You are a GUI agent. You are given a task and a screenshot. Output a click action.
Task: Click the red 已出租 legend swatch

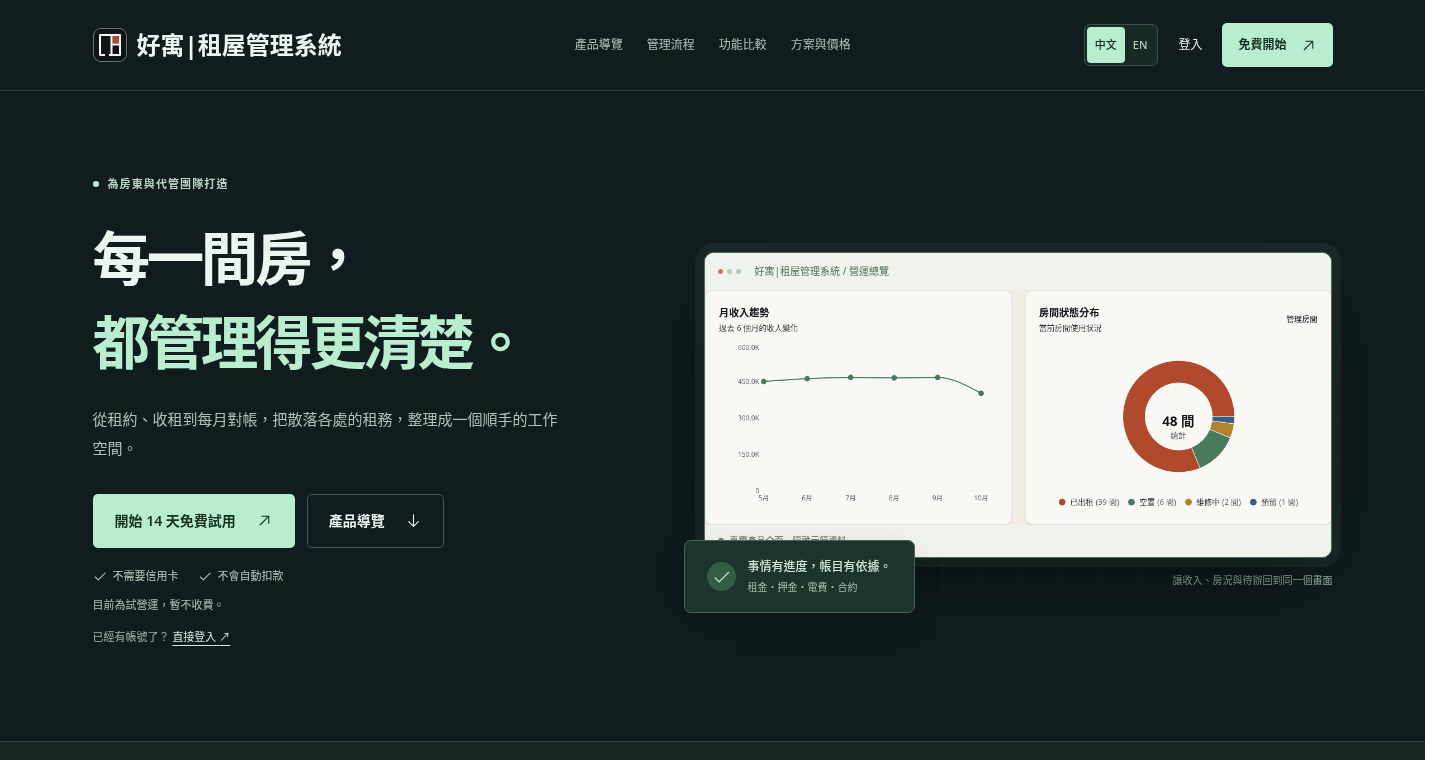click(x=1062, y=502)
